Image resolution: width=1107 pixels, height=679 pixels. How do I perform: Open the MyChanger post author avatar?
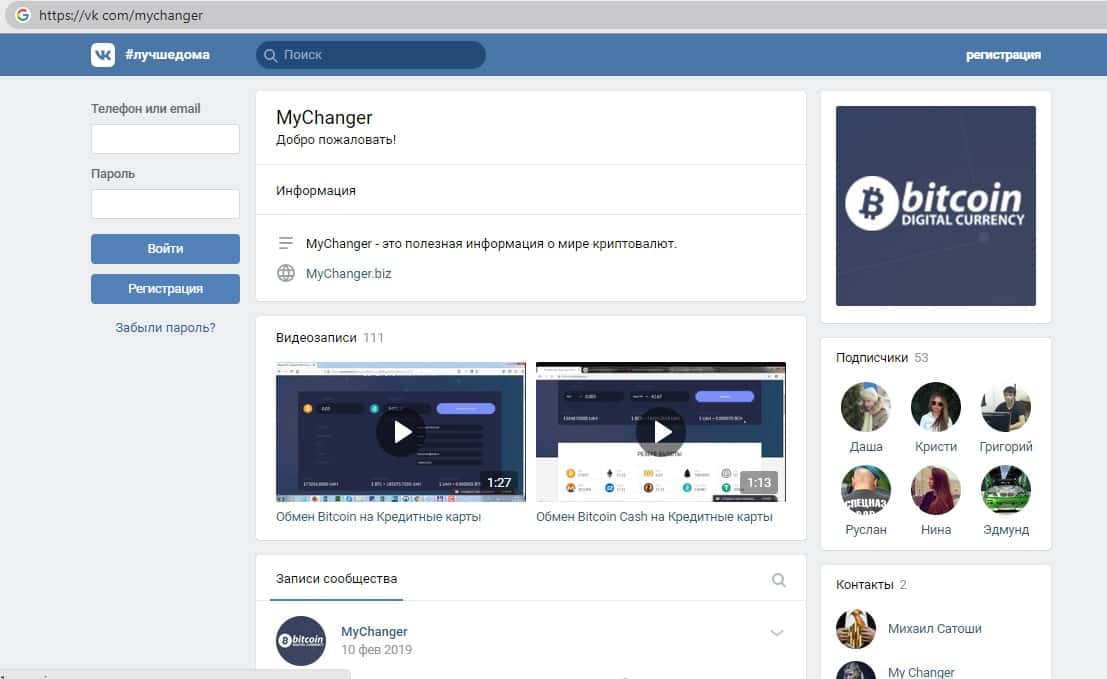coord(301,641)
